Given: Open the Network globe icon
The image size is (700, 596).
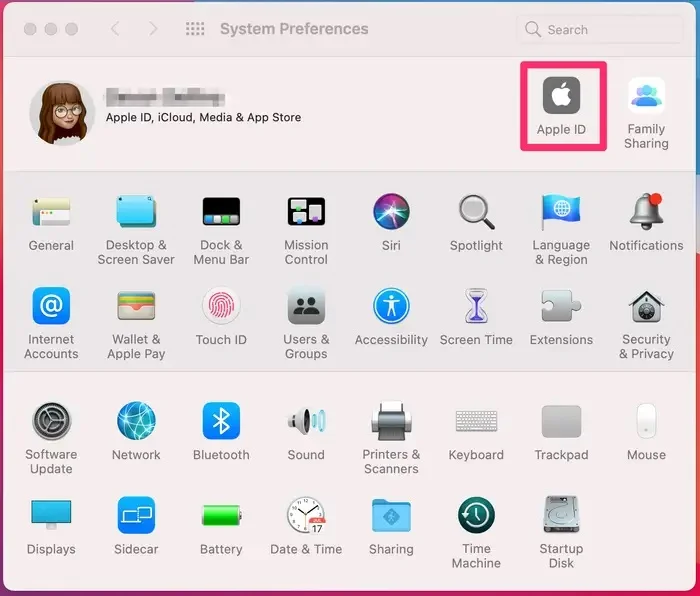Looking at the screenshot, I should pyautogui.click(x=136, y=421).
